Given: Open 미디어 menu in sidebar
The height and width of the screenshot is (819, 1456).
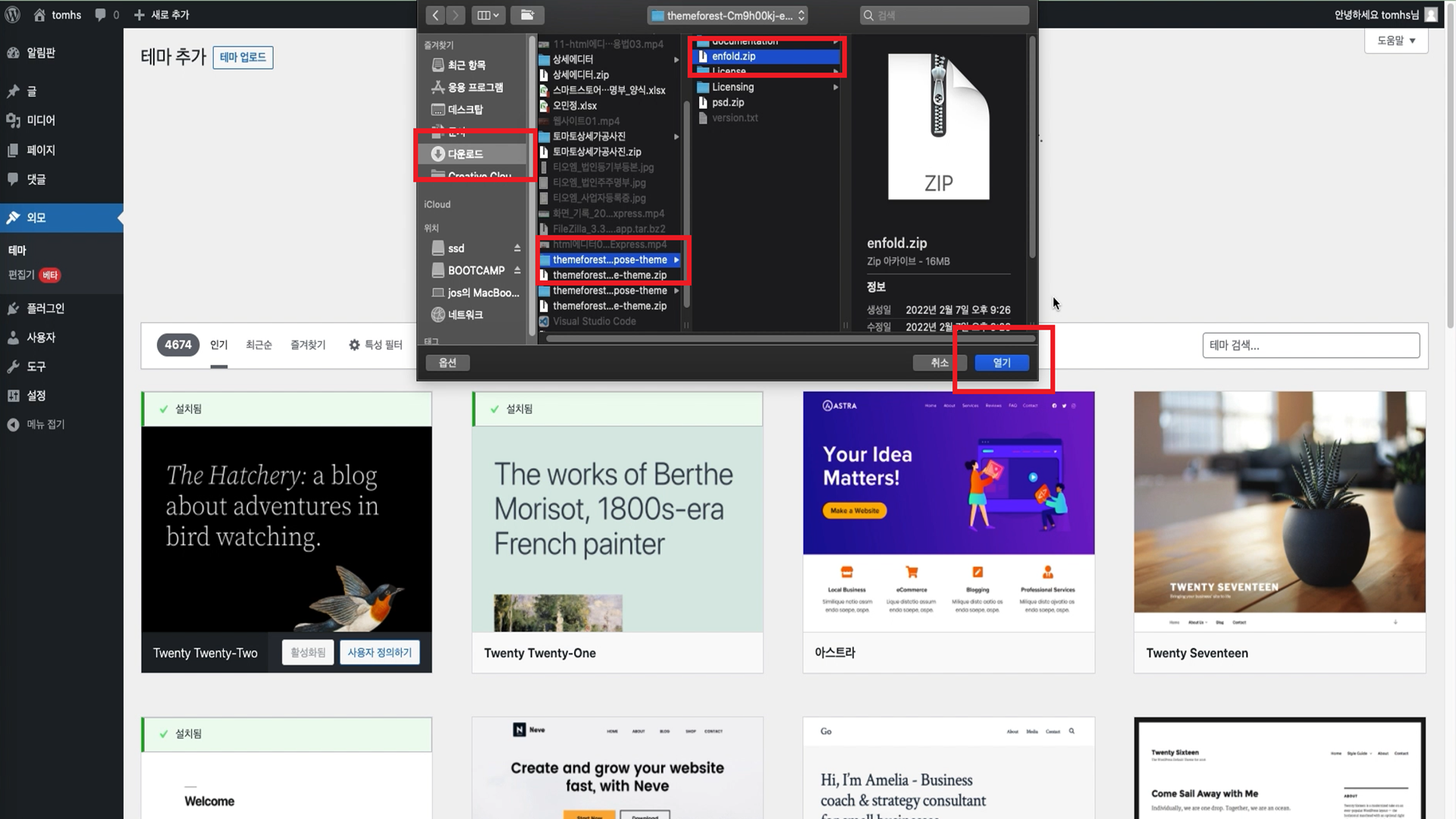Looking at the screenshot, I should pos(61,121).
